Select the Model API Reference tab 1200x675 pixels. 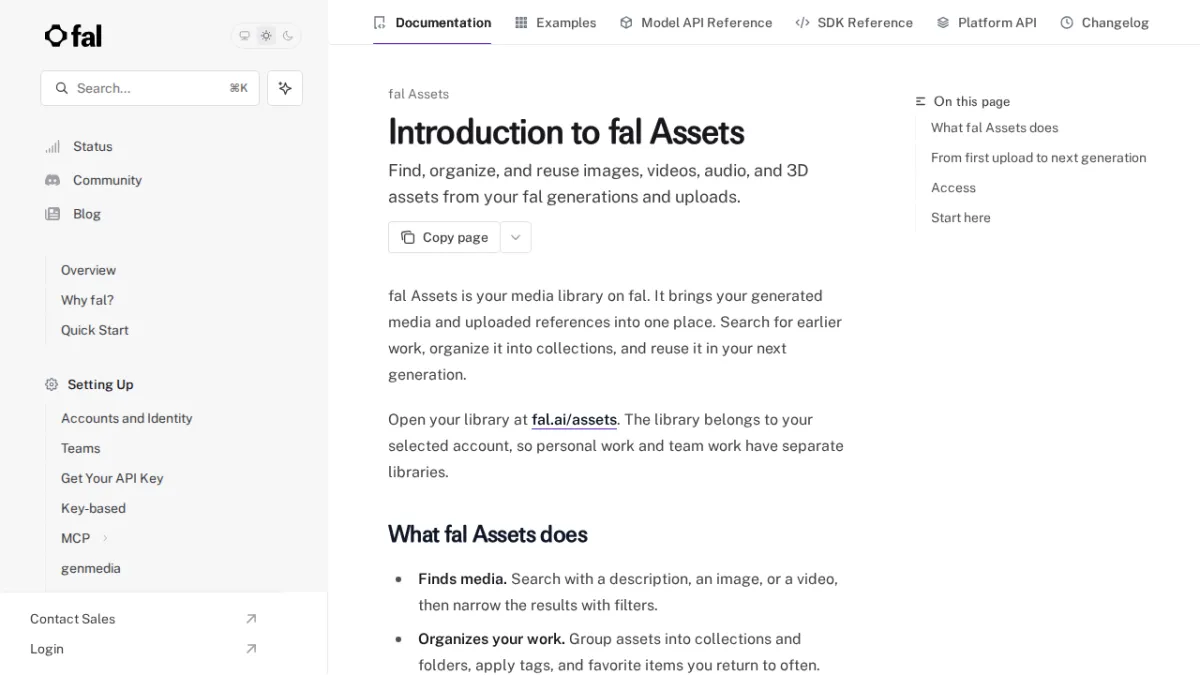tap(695, 22)
